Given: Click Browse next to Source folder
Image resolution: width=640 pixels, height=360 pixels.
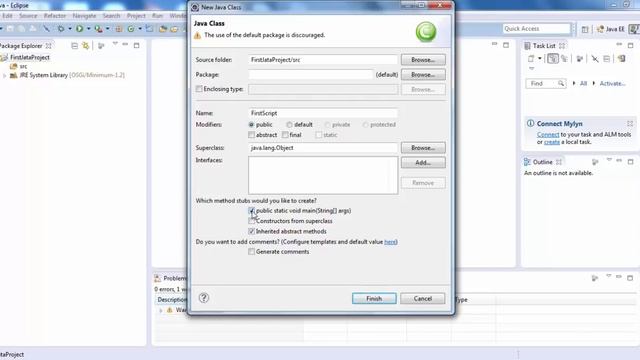Looking at the screenshot, I should 423,60.
